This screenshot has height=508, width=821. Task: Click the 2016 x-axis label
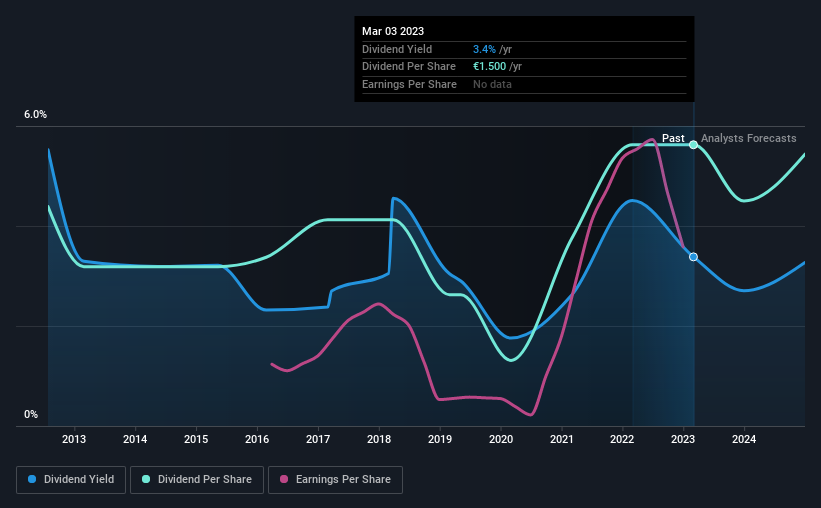257,439
